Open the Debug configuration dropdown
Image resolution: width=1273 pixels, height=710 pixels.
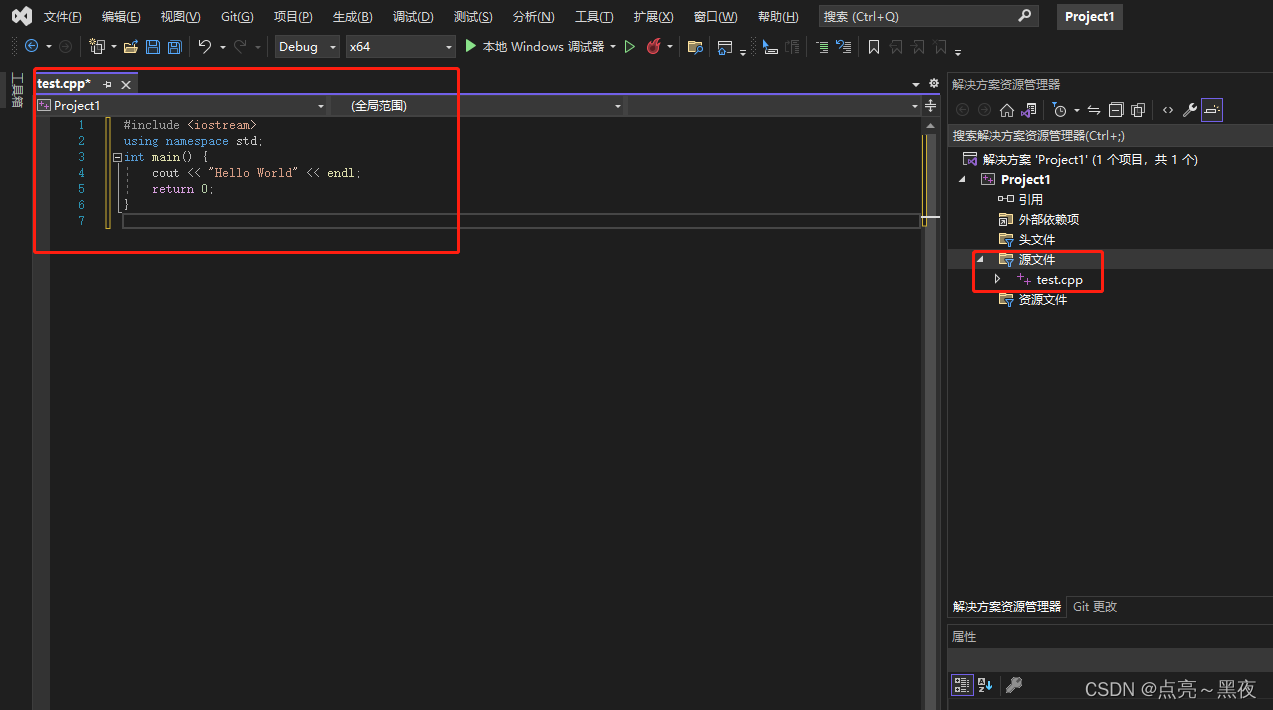pos(307,47)
